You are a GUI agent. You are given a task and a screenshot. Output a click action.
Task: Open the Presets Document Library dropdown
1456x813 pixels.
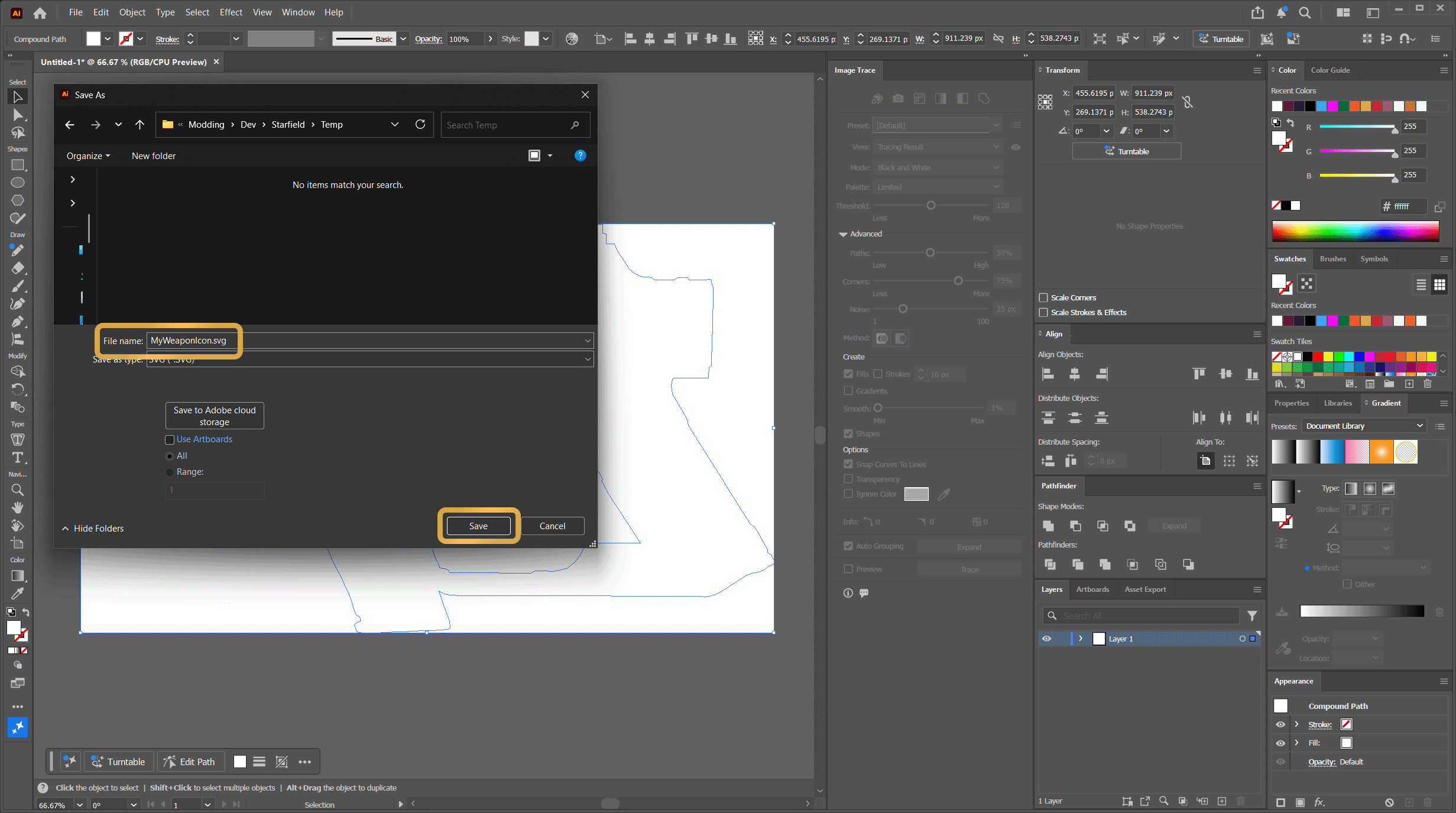(x=1364, y=426)
